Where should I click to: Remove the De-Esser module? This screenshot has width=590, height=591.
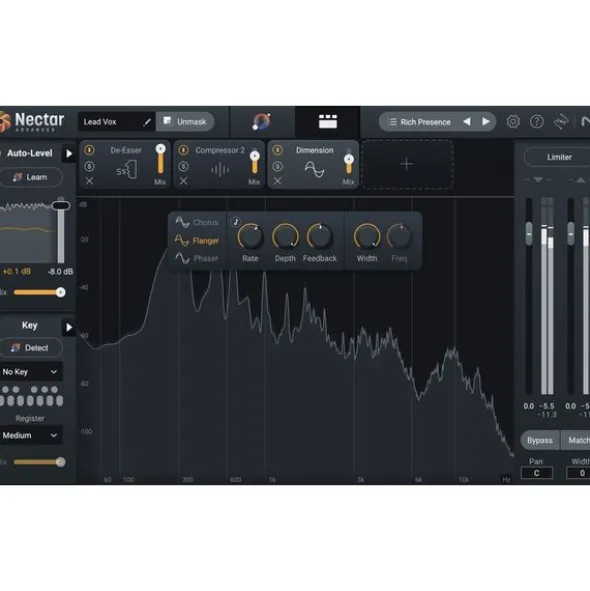point(89,181)
